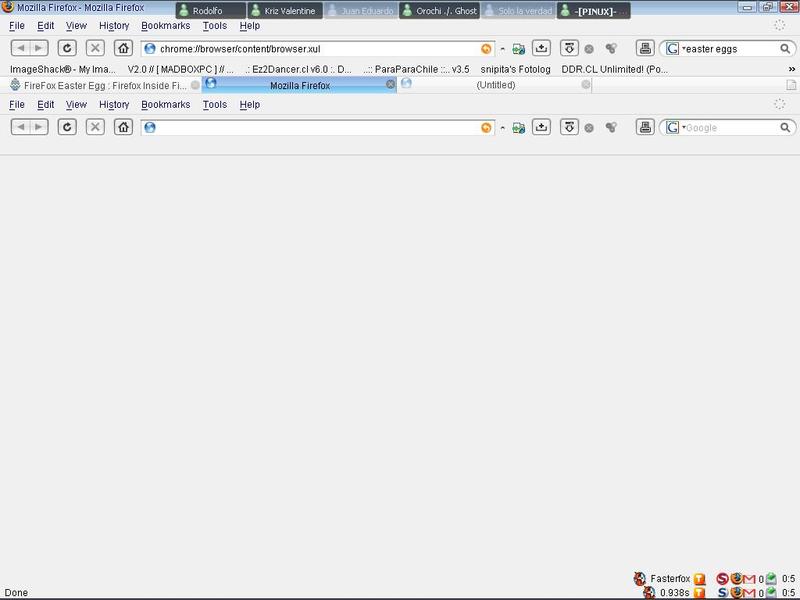The height and width of the screenshot is (600, 800).
Task: Open the ImageShack bookmark link
Action: (62, 69)
